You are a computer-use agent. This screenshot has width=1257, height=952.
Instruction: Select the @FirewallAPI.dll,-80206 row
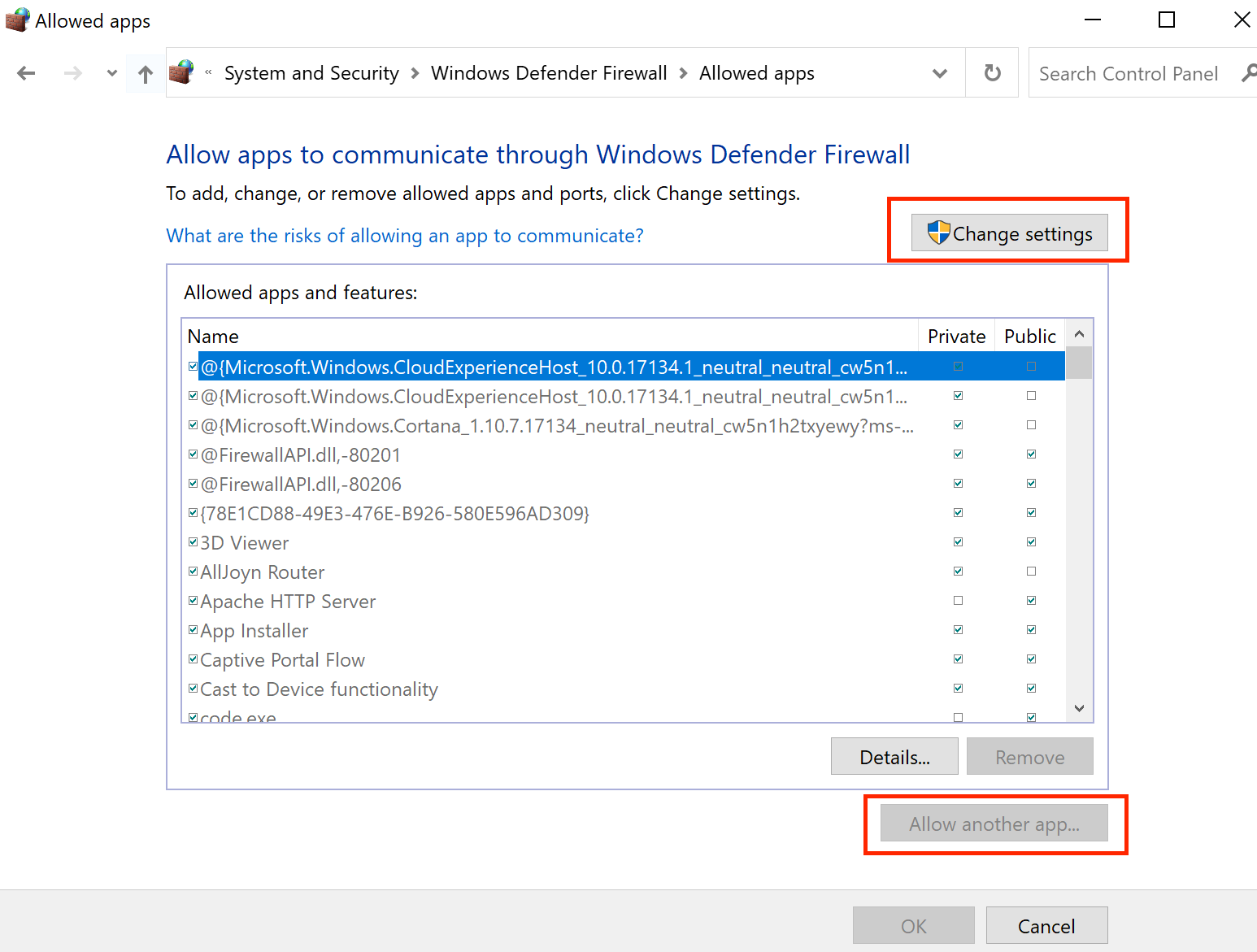(624, 485)
